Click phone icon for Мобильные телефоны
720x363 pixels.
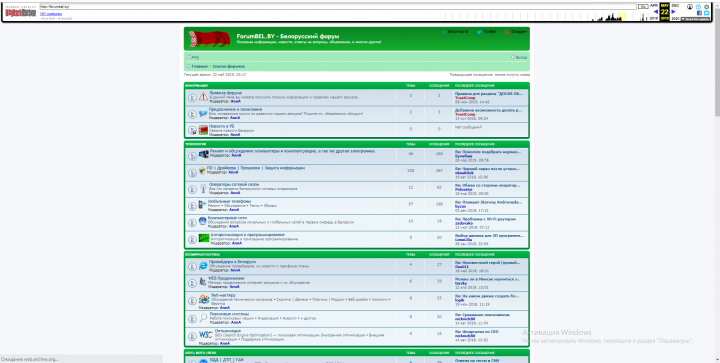[x=202, y=205]
